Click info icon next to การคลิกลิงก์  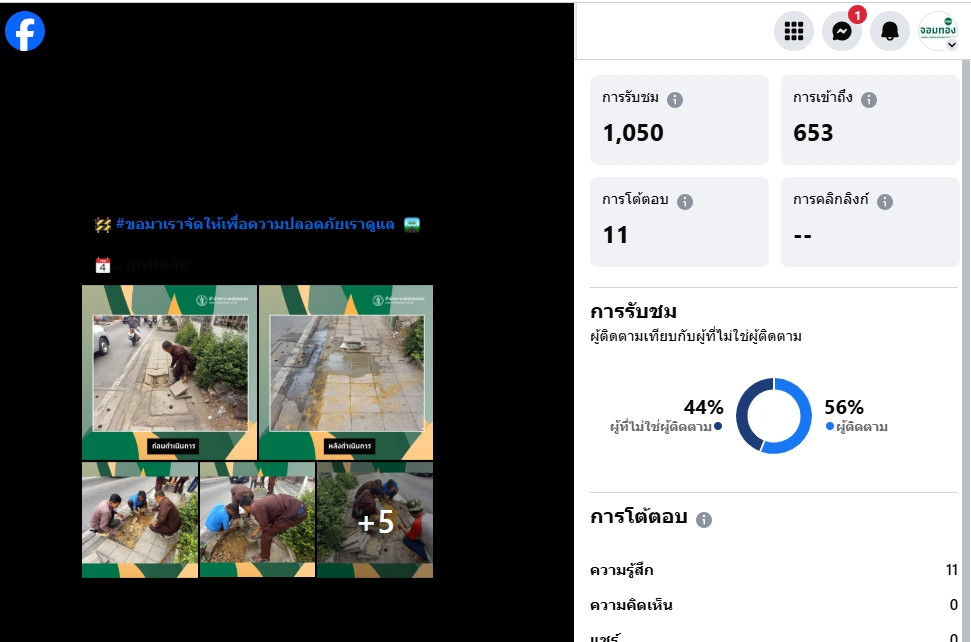[885, 202]
